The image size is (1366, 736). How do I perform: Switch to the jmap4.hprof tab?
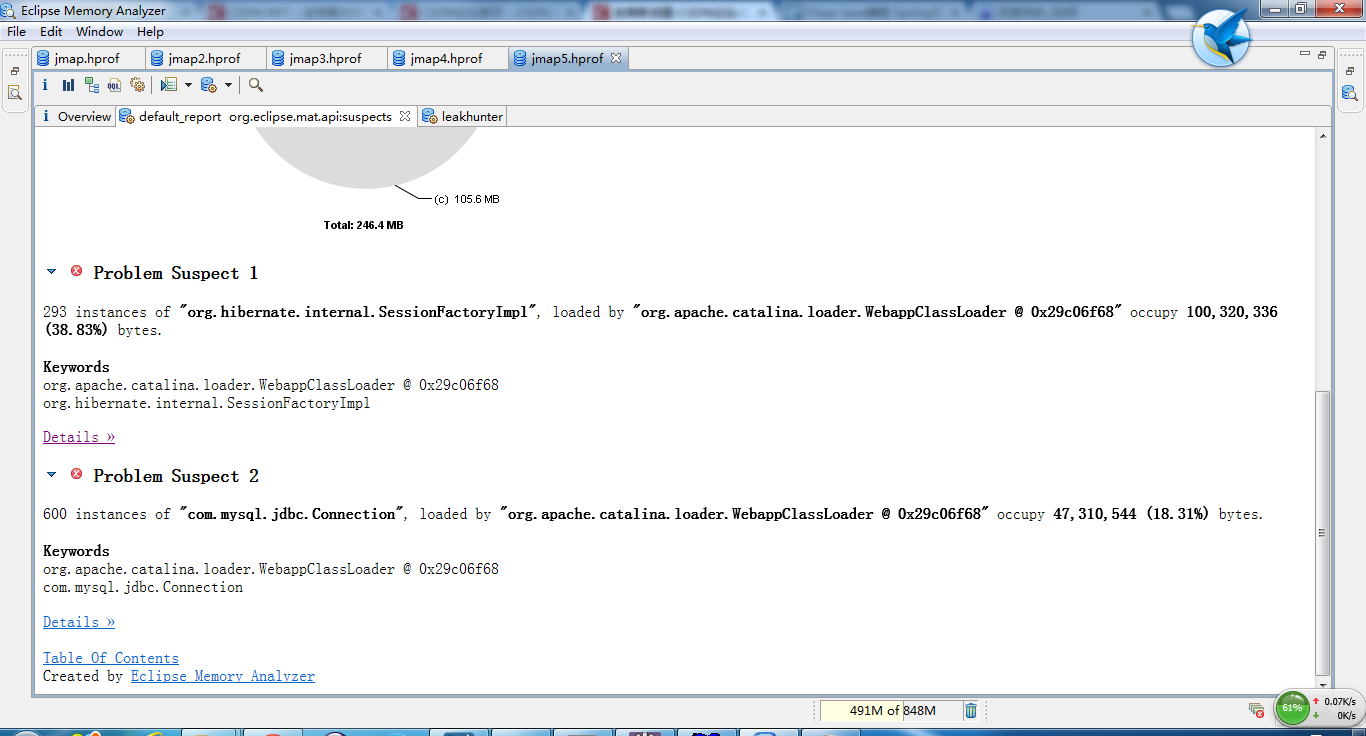point(447,58)
